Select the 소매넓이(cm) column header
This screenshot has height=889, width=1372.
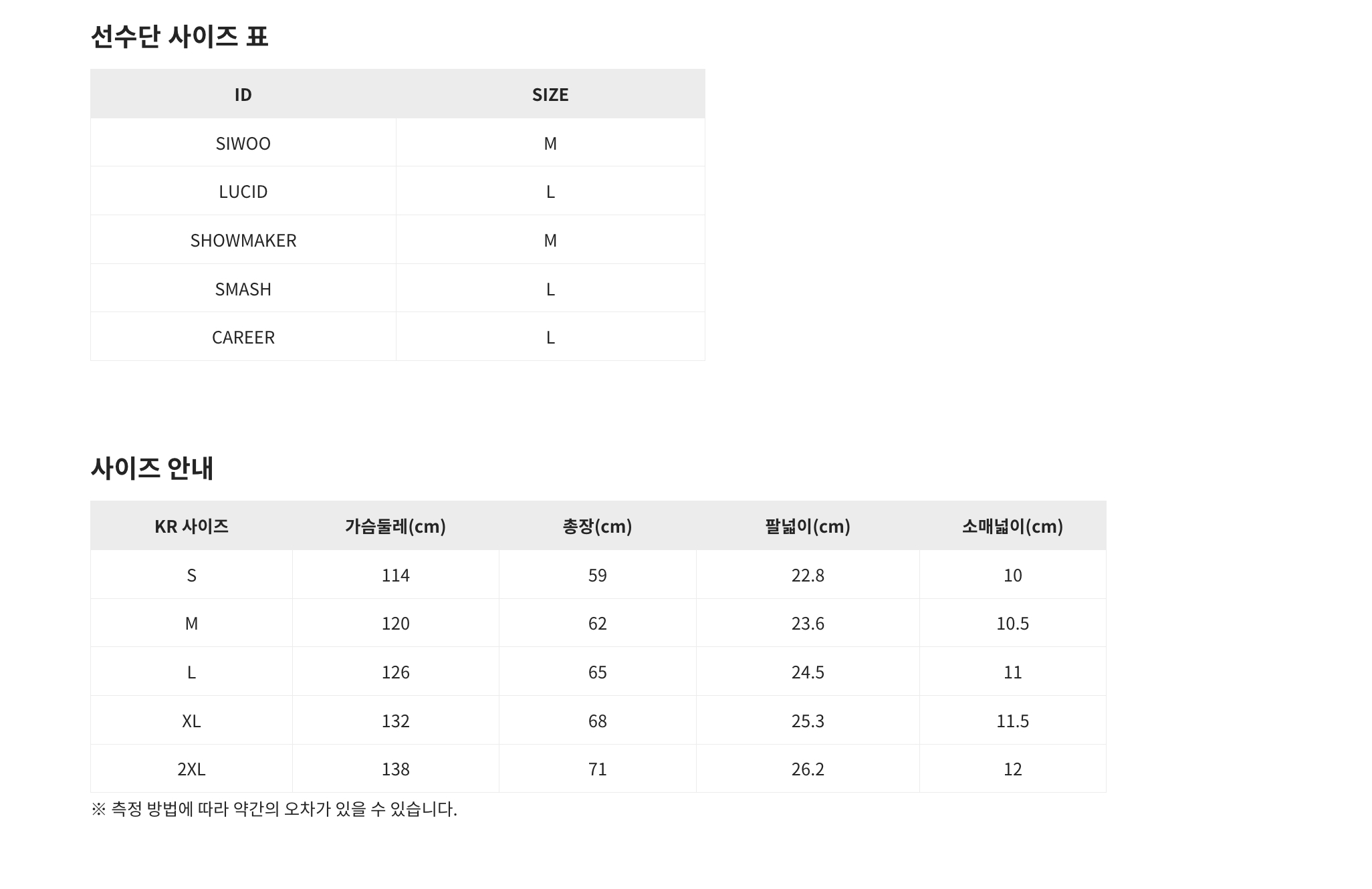point(1012,526)
